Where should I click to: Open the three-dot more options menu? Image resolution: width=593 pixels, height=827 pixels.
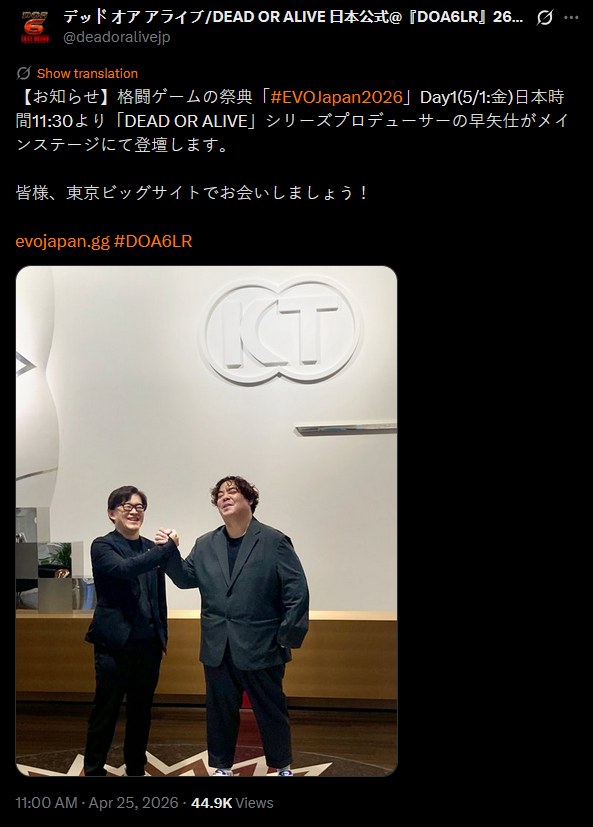tap(571, 17)
